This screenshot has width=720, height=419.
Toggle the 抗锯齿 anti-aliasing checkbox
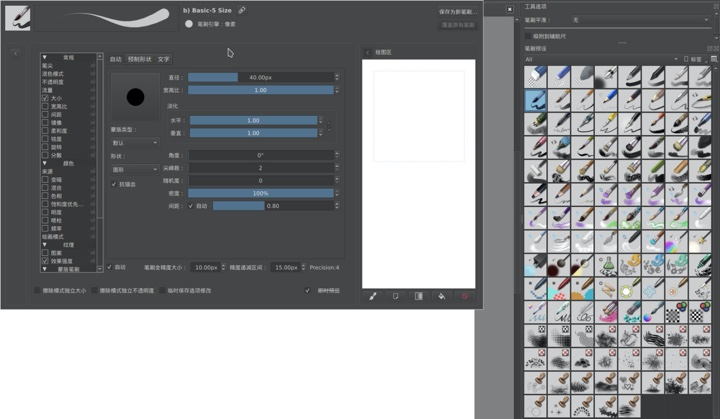click(113, 184)
